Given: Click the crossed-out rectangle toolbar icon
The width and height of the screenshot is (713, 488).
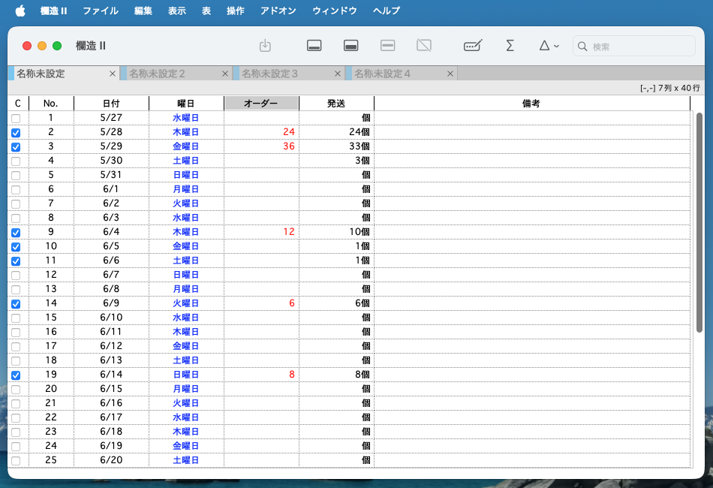Looking at the screenshot, I should point(424,46).
